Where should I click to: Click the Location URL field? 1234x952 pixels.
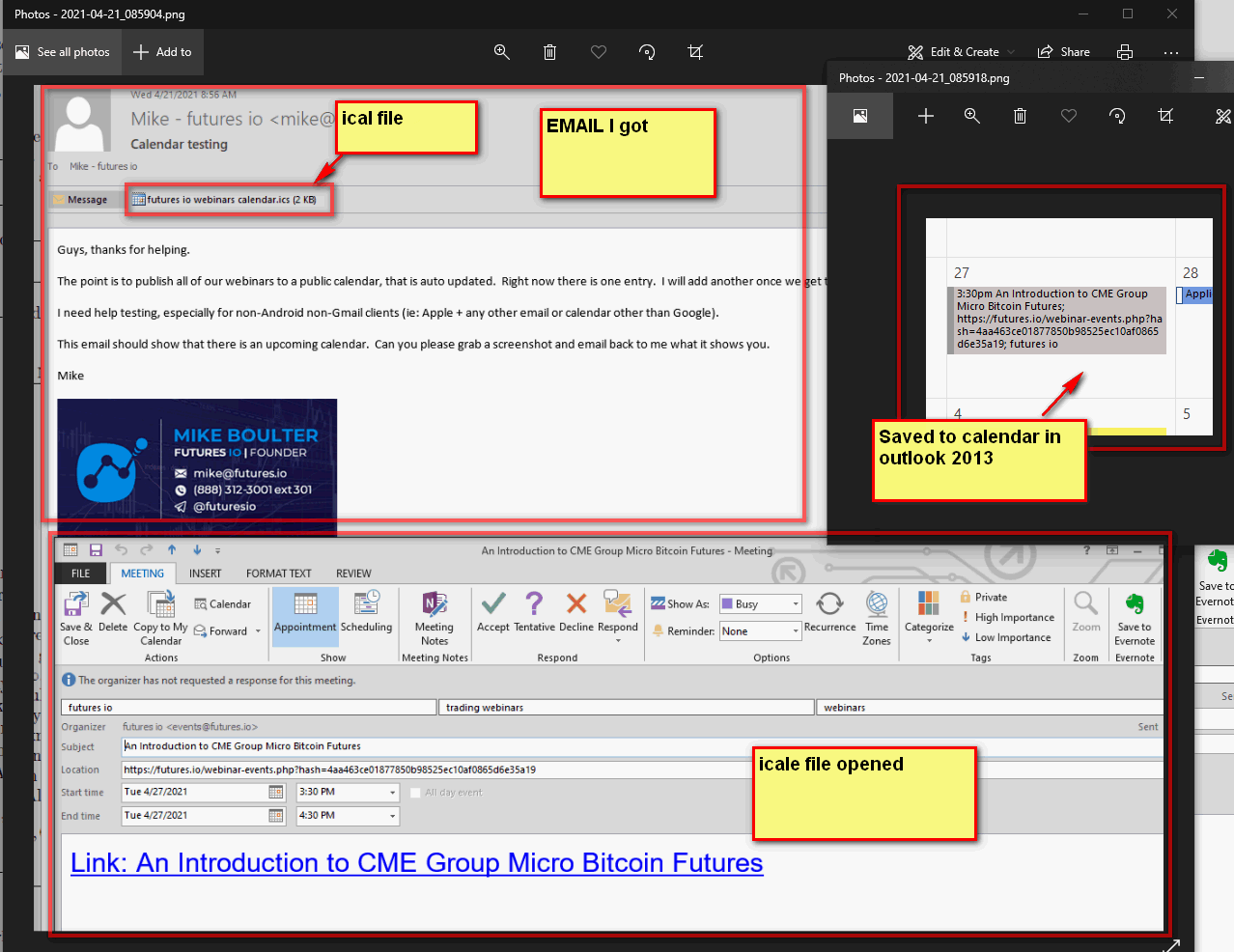tap(642, 770)
